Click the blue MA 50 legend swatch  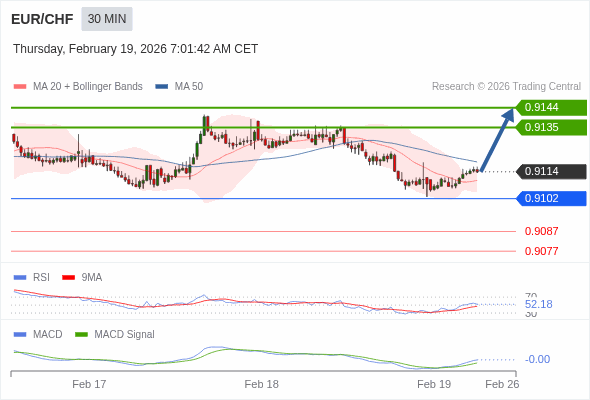click(162, 87)
